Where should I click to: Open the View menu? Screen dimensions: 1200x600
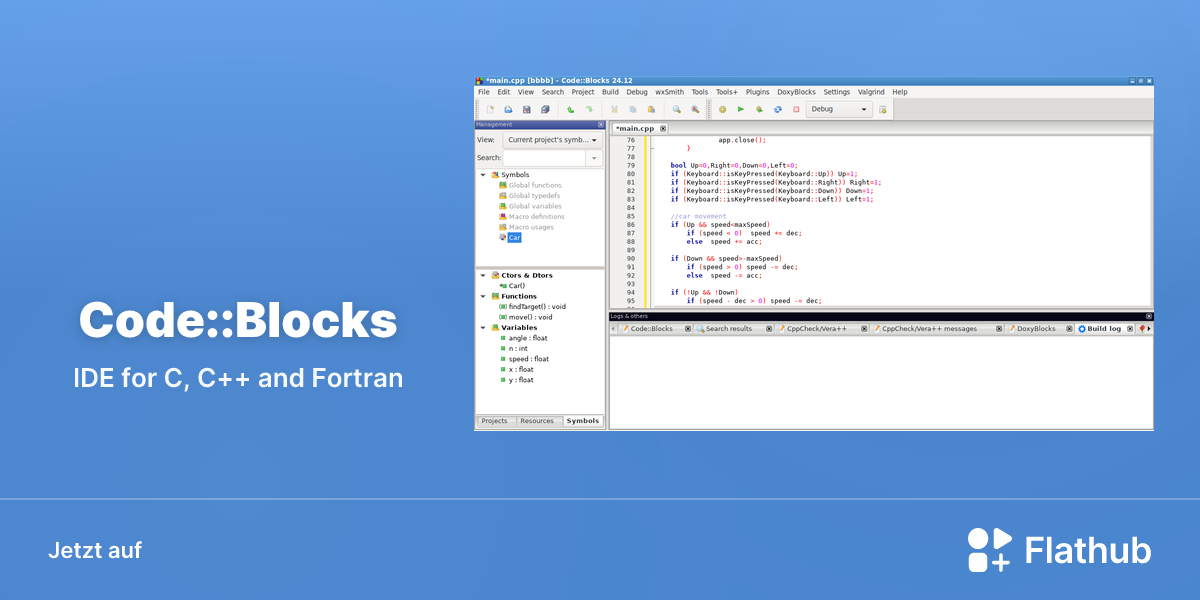526,92
